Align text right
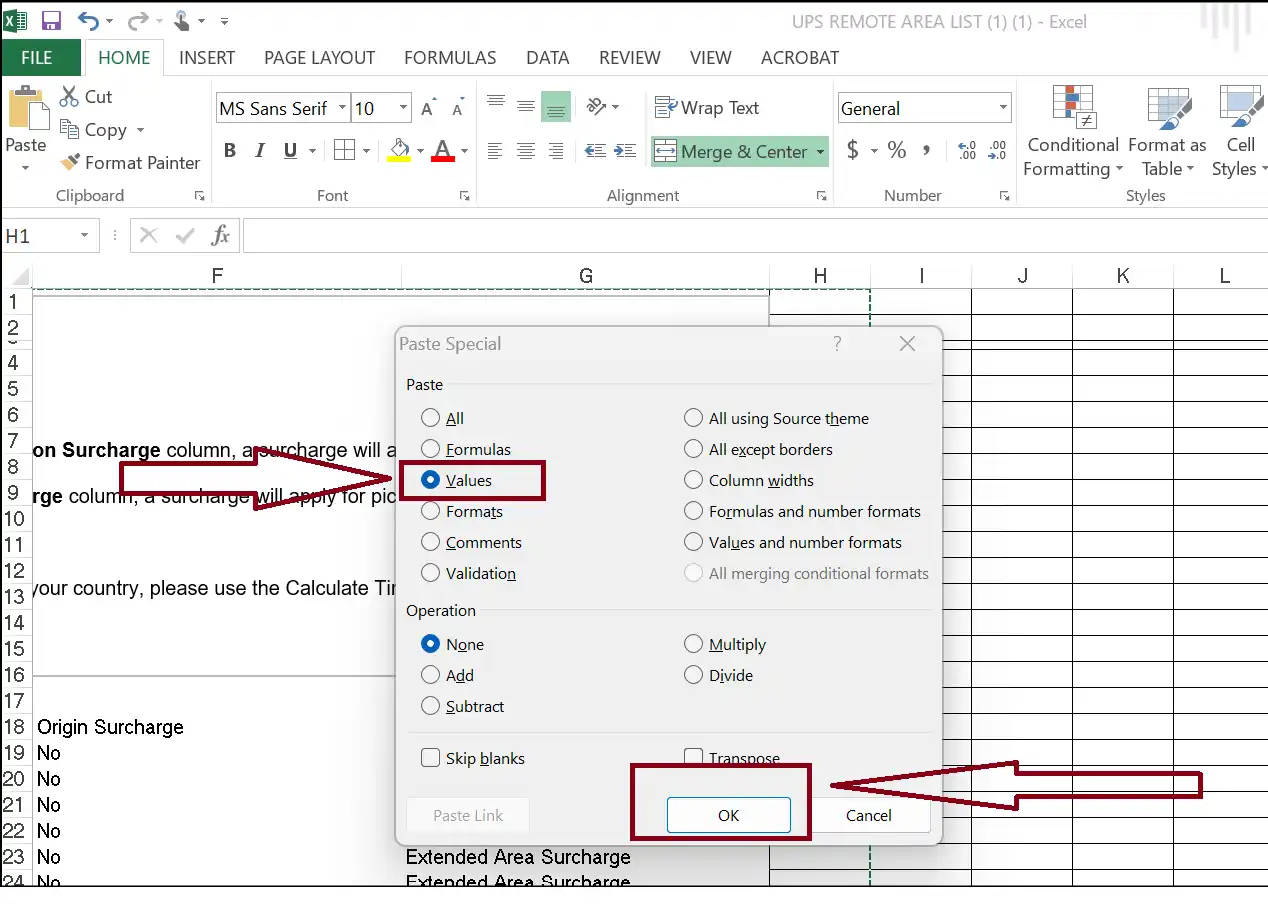 556,151
